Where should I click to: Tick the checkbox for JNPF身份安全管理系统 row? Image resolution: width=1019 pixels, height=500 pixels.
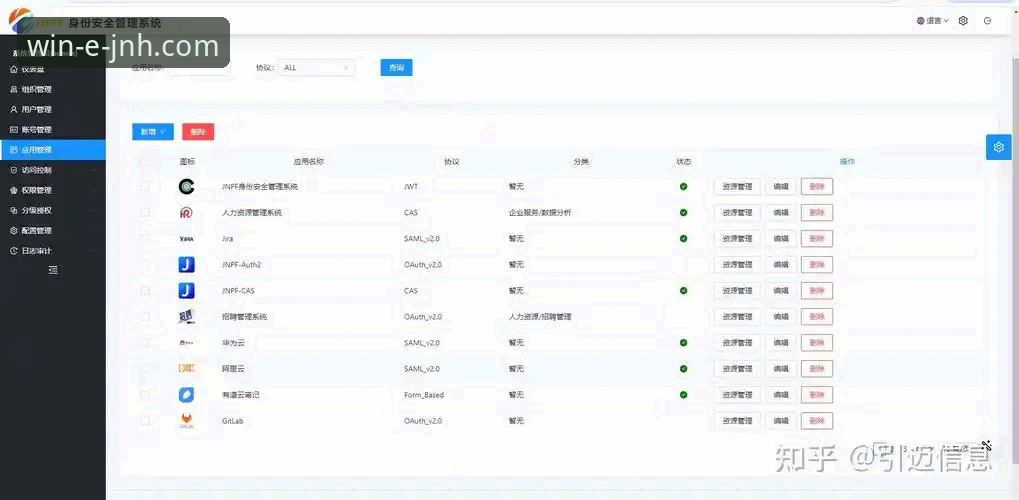pyautogui.click(x=145, y=187)
